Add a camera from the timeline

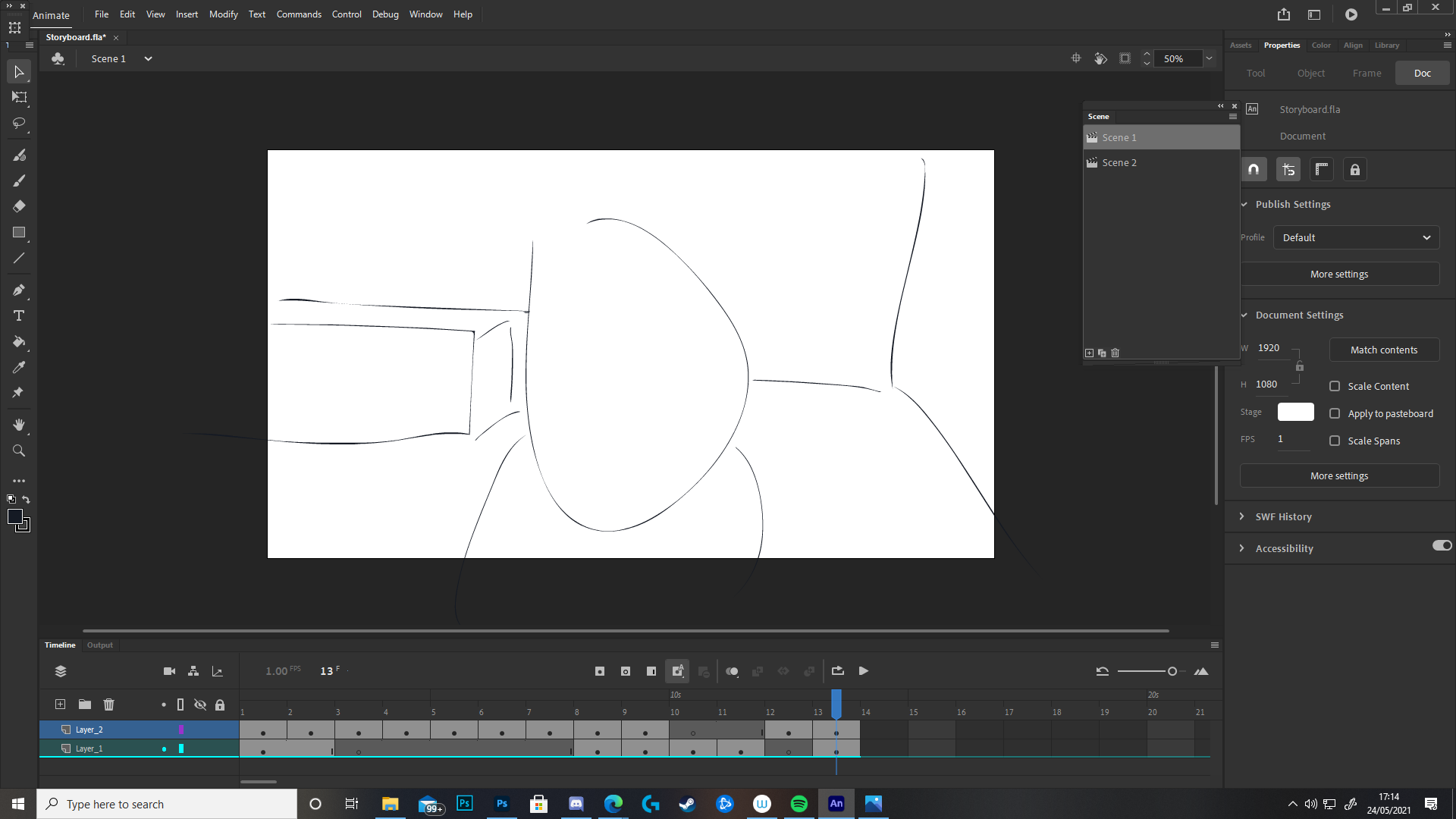[169, 671]
